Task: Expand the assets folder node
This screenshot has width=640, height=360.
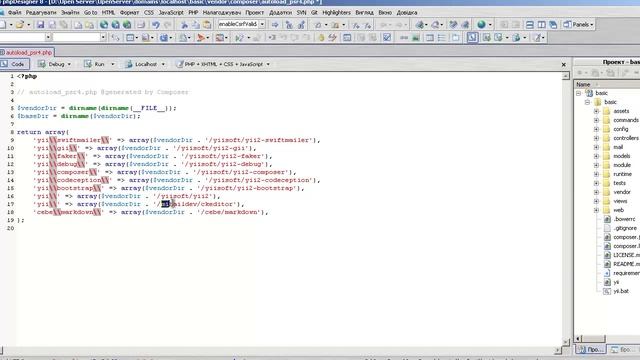Action: pyautogui.click(x=596, y=111)
